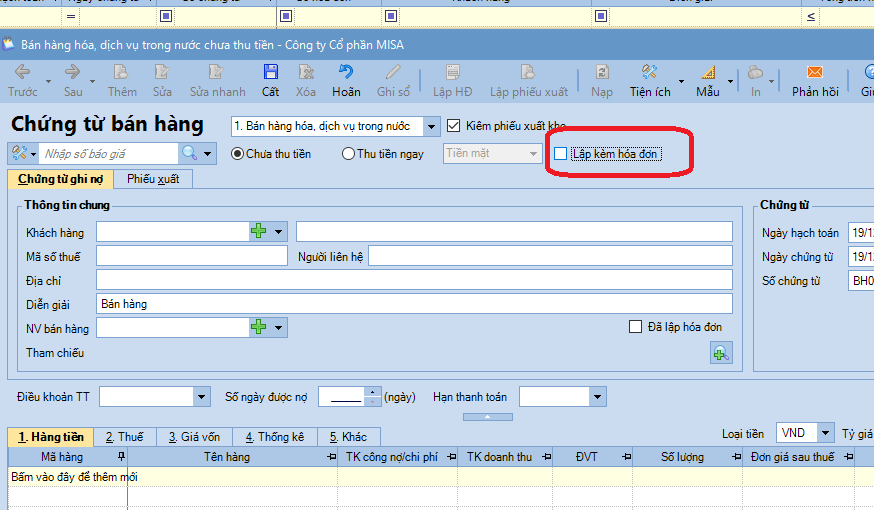Open sales type dropdown Bán hàng hóa
874x510 pixels.
pyautogui.click(x=431, y=127)
